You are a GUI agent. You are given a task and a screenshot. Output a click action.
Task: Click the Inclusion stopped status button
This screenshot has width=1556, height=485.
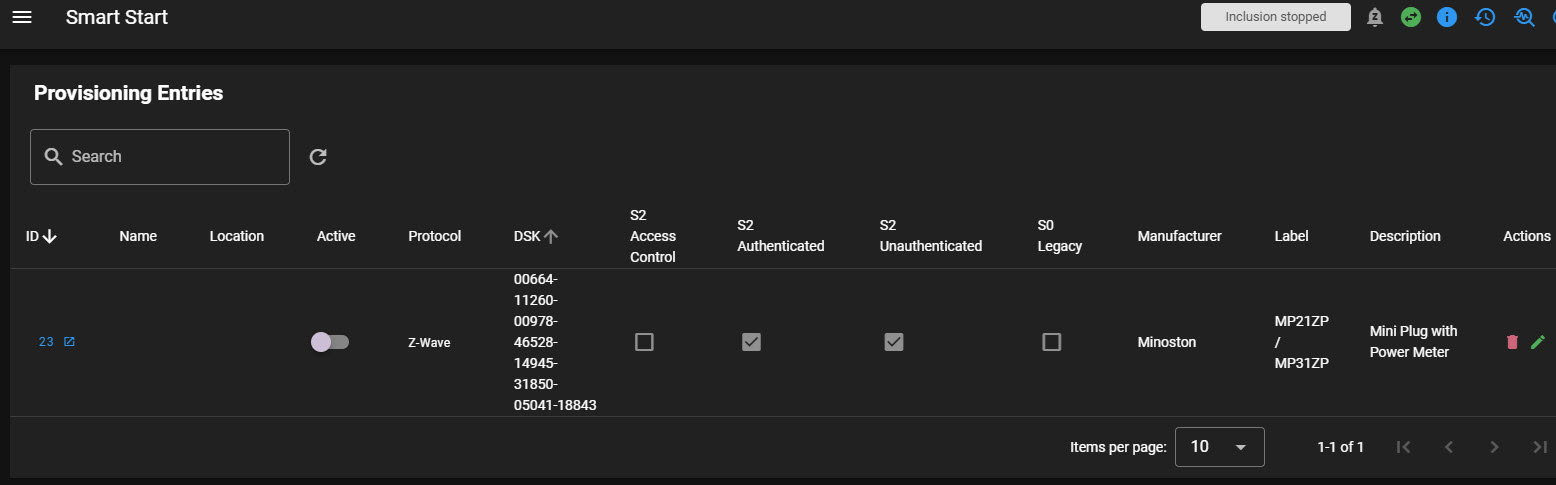1275,17
